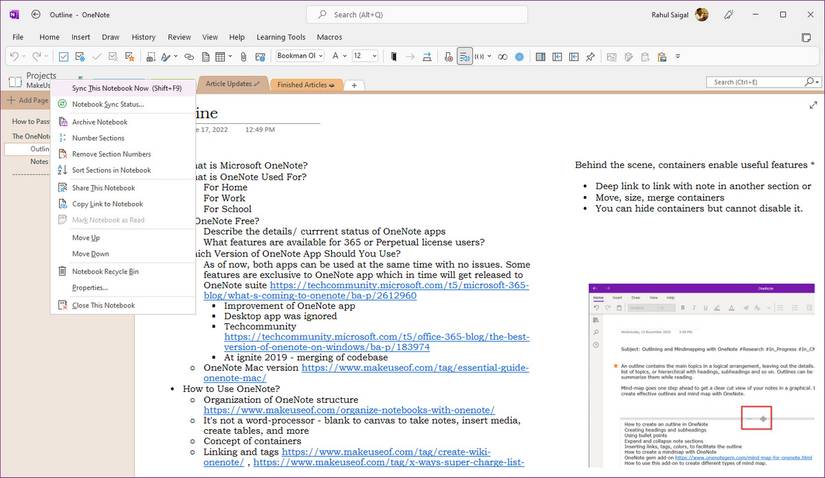The height and width of the screenshot is (478, 825).
Task: Add a new section with plus tab
Action: pyautogui.click(x=354, y=85)
